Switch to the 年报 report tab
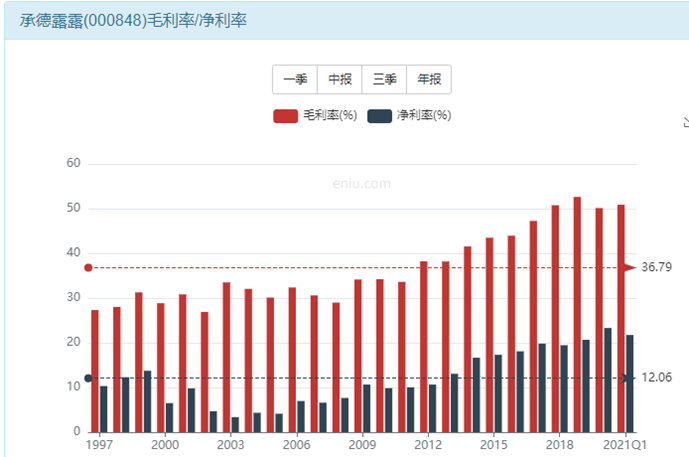The width and height of the screenshot is (689, 457). tap(429, 80)
